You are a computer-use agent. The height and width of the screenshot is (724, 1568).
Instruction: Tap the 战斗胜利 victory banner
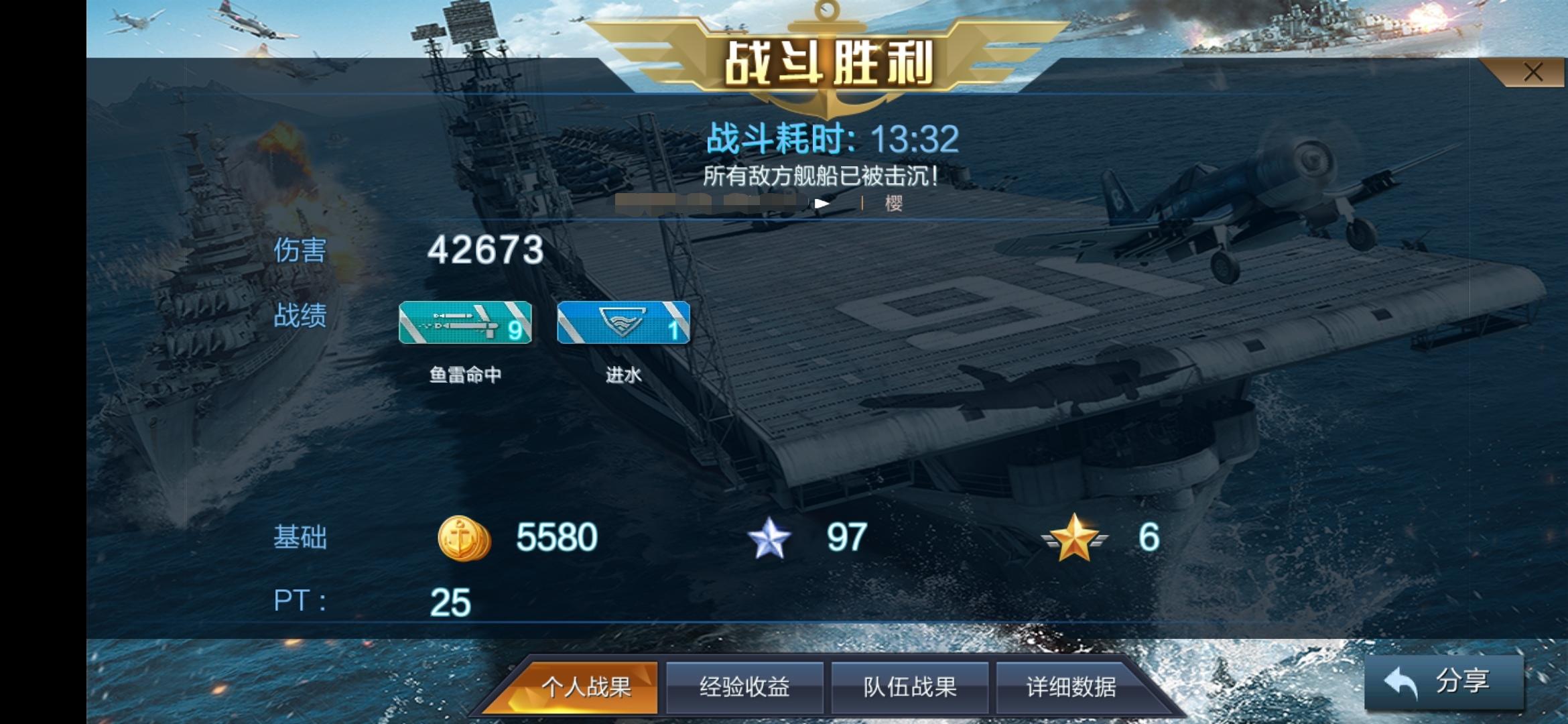point(828,62)
